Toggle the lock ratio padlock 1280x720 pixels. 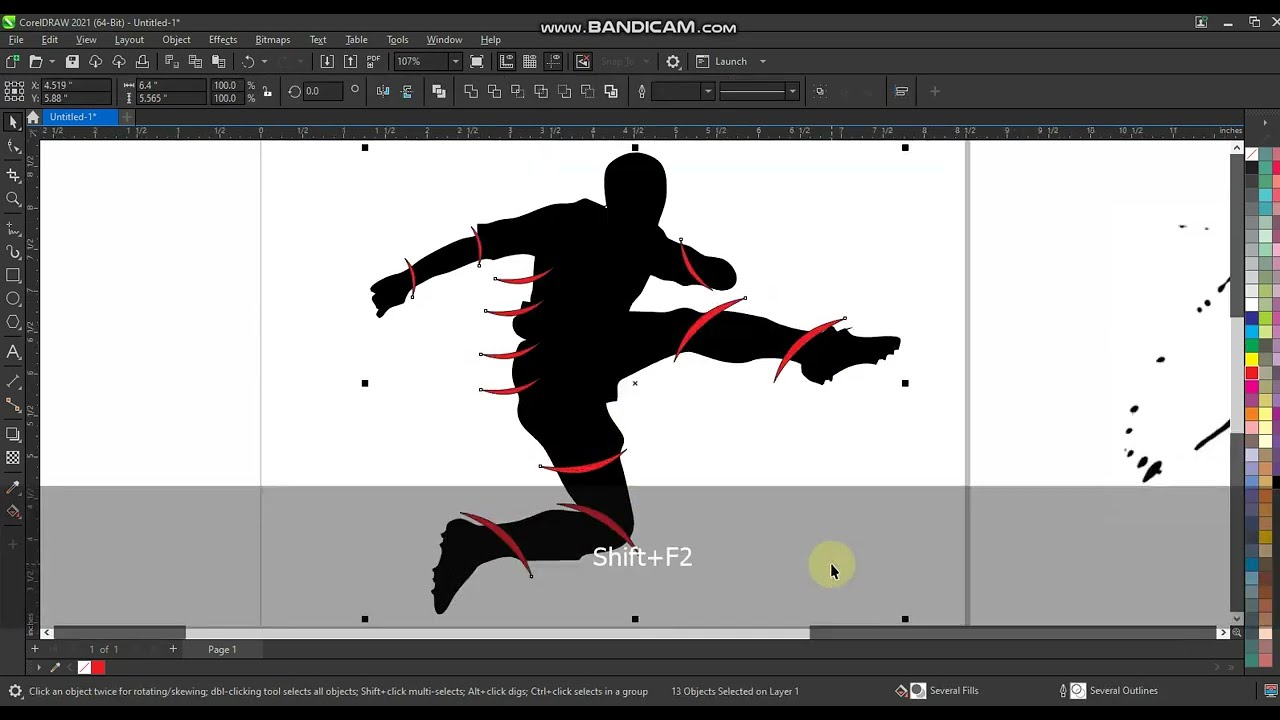[267, 92]
